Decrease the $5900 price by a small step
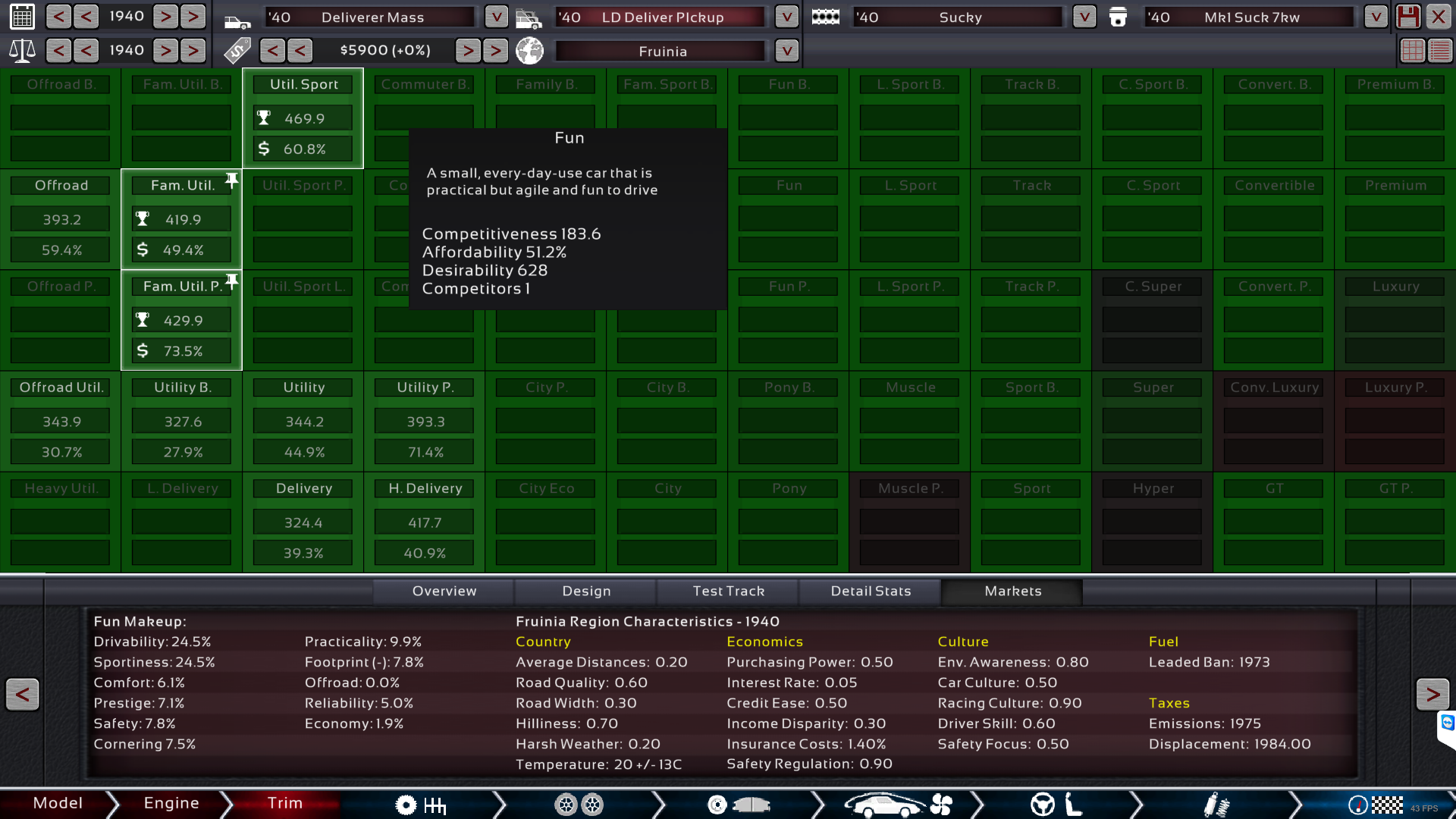This screenshot has height=819, width=1456. [300, 51]
